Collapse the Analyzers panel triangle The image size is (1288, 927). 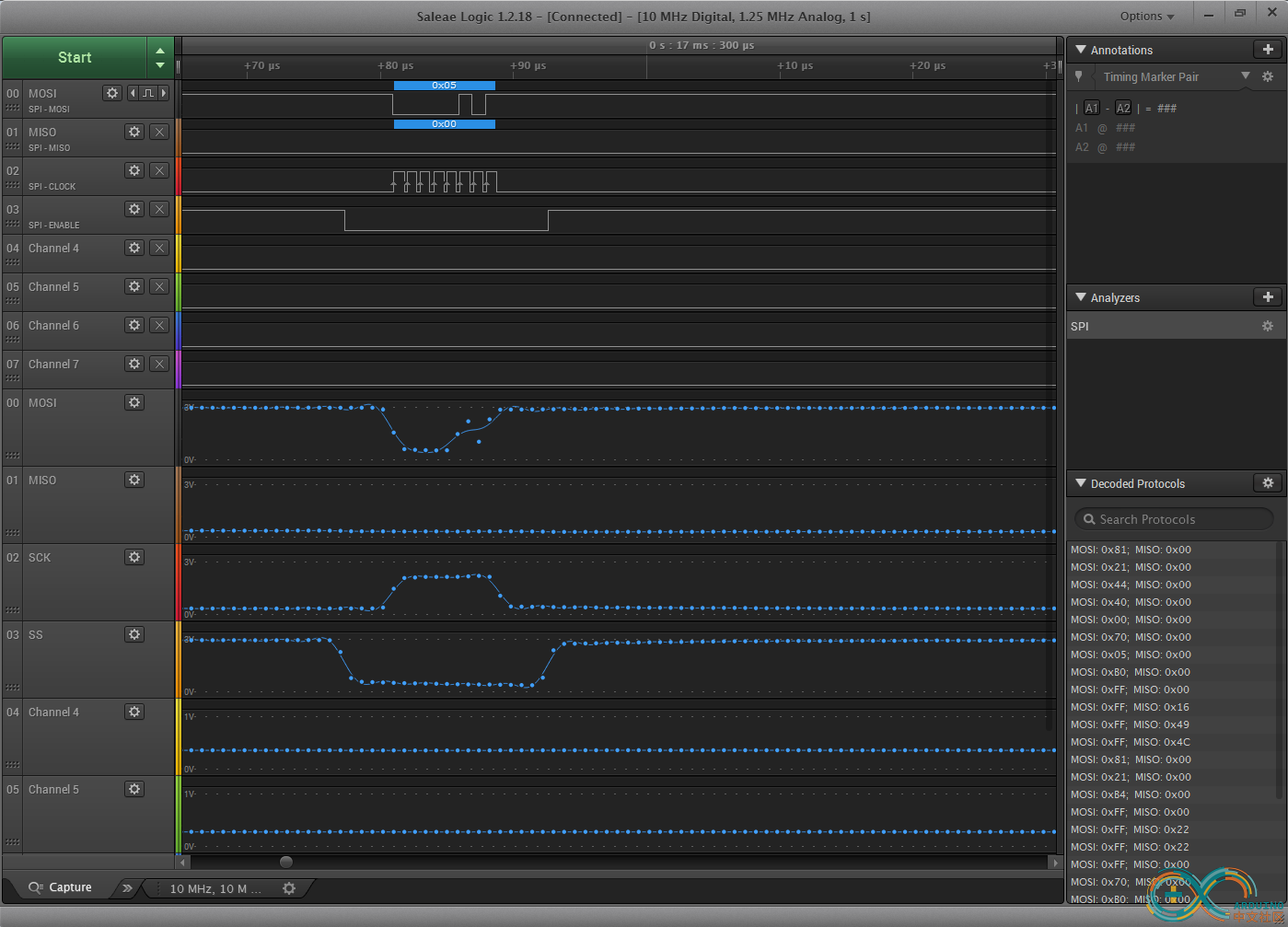point(1081,296)
